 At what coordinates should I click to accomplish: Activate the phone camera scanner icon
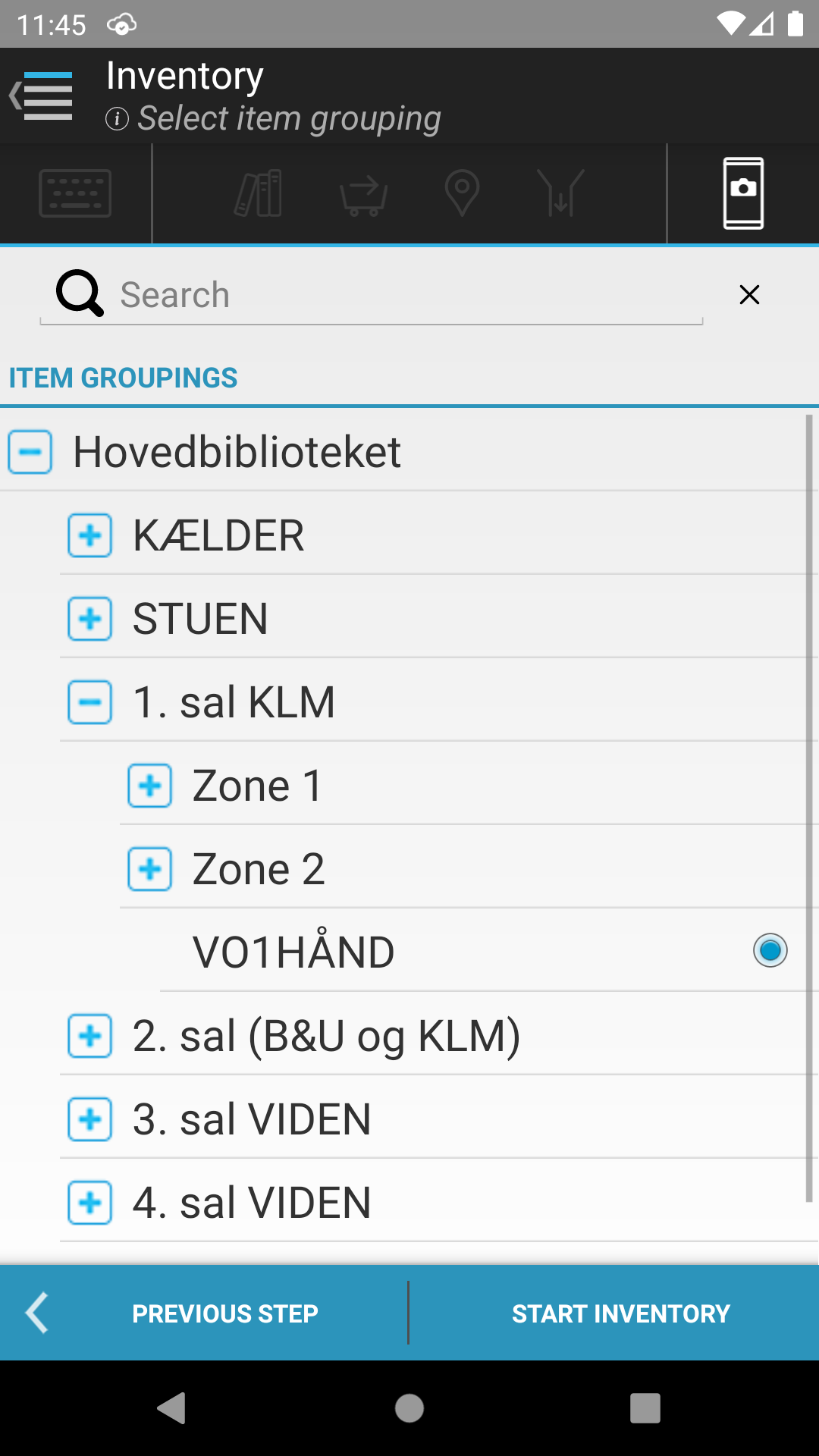(x=743, y=193)
